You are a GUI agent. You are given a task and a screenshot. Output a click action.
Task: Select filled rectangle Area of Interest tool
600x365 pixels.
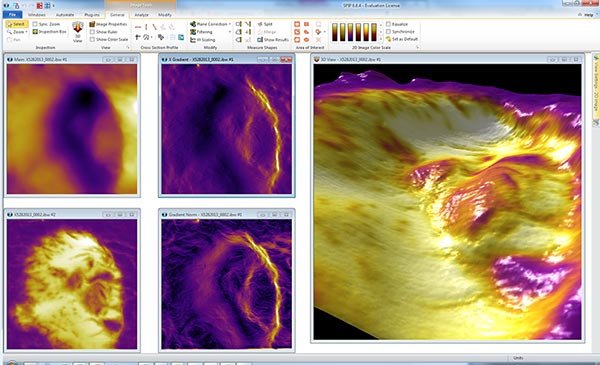click(307, 24)
